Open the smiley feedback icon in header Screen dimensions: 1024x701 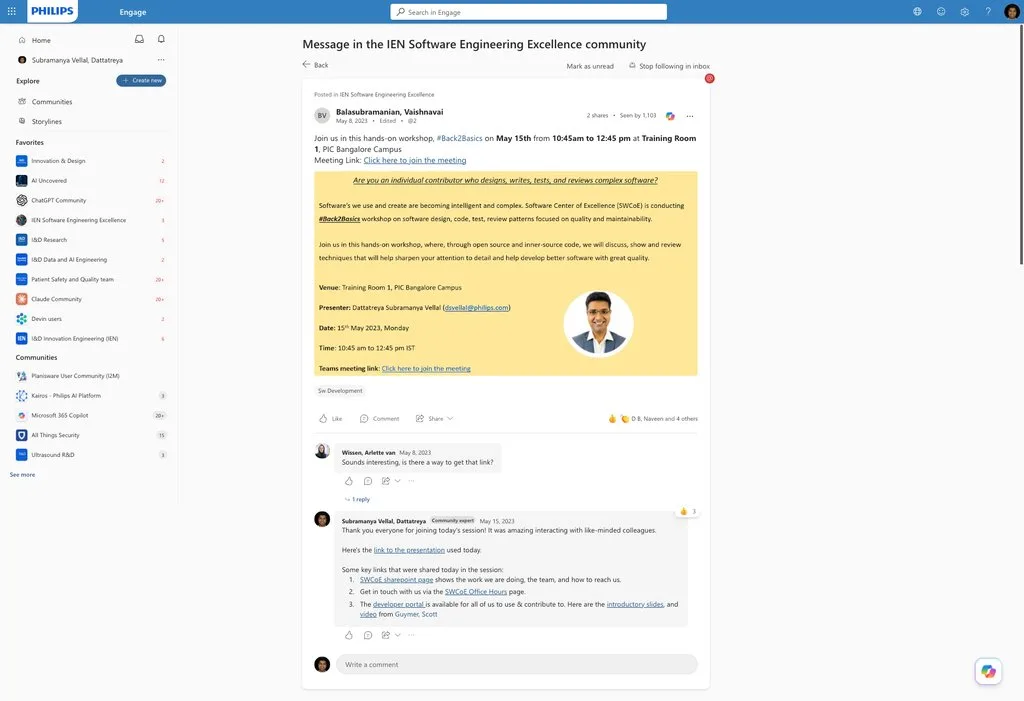point(941,11)
